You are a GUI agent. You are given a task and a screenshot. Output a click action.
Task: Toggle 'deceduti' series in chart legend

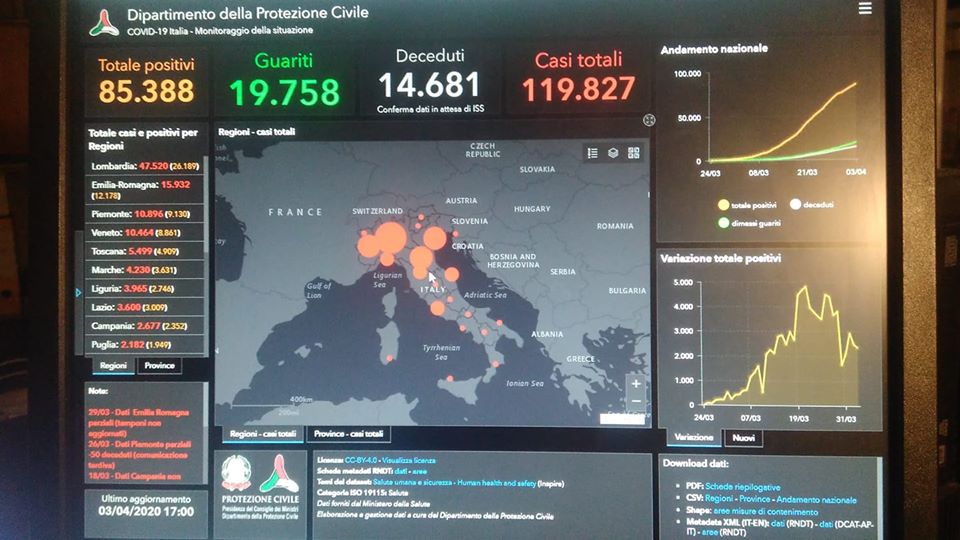[x=812, y=204]
